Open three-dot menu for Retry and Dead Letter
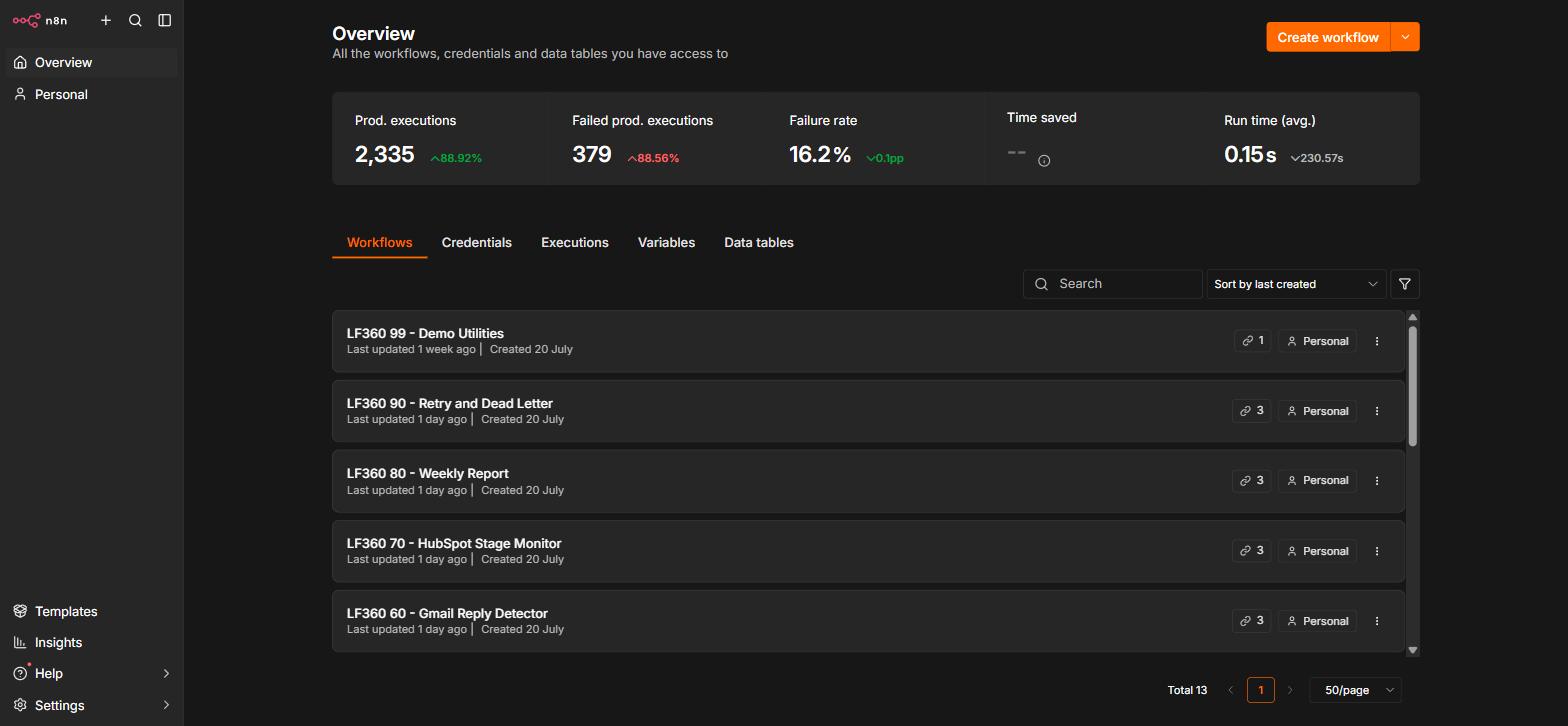 tap(1377, 411)
